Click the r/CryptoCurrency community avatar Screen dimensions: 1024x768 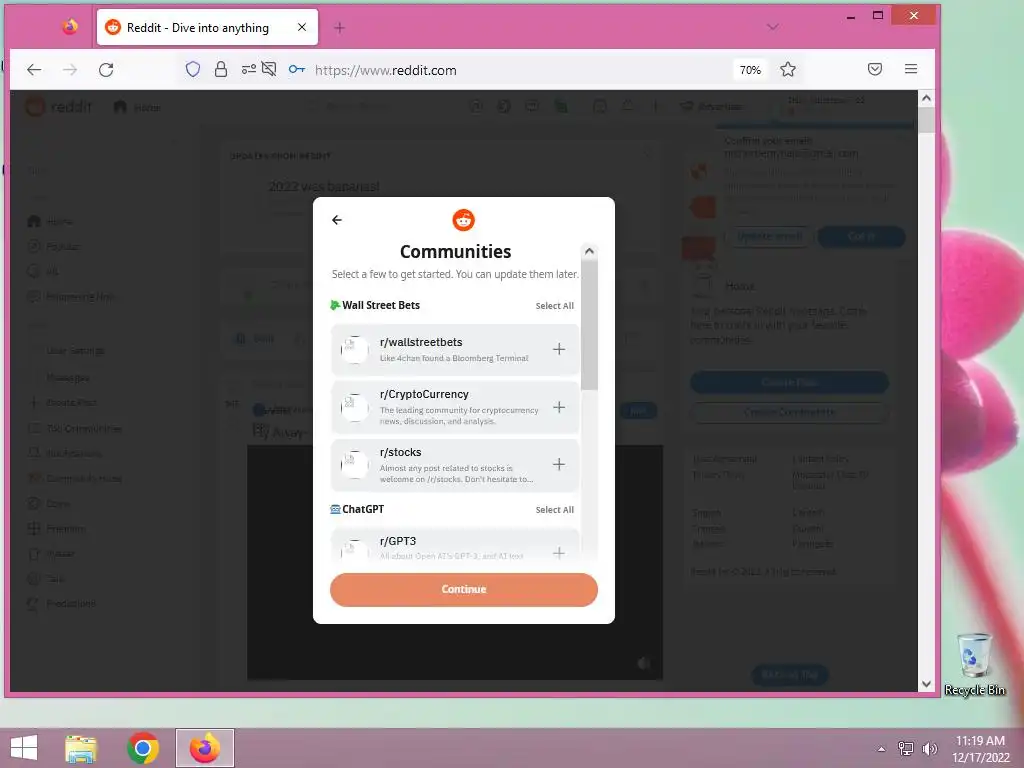pyautogui.click(x=355, y=408)
